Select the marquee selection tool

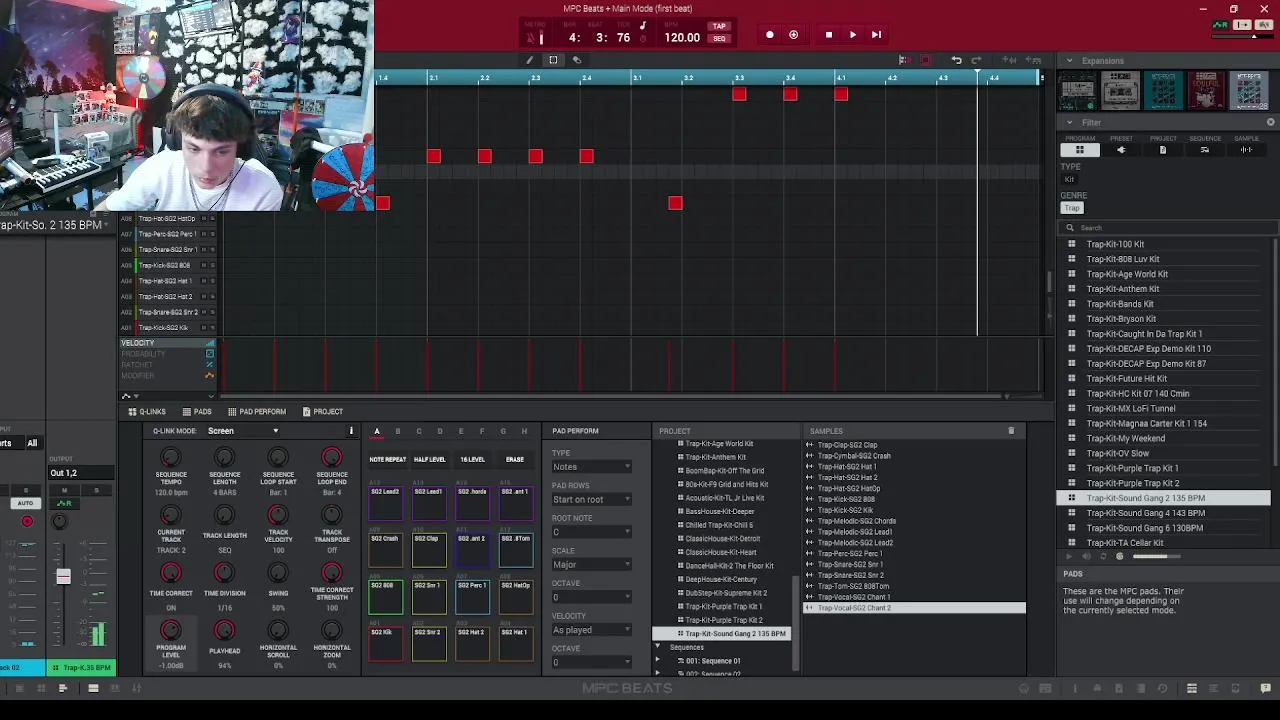(553, 60)
